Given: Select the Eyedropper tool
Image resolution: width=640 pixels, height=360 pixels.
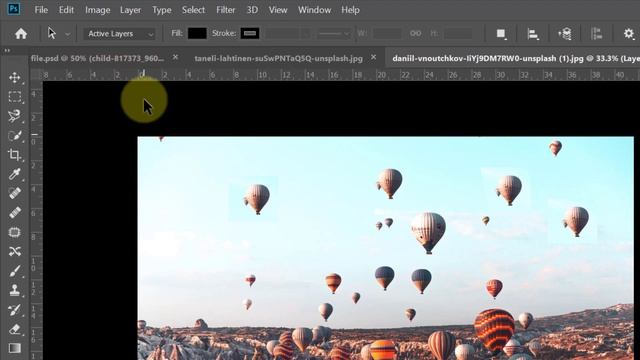Looking at the screenshot, I should [x=15, y=174].
